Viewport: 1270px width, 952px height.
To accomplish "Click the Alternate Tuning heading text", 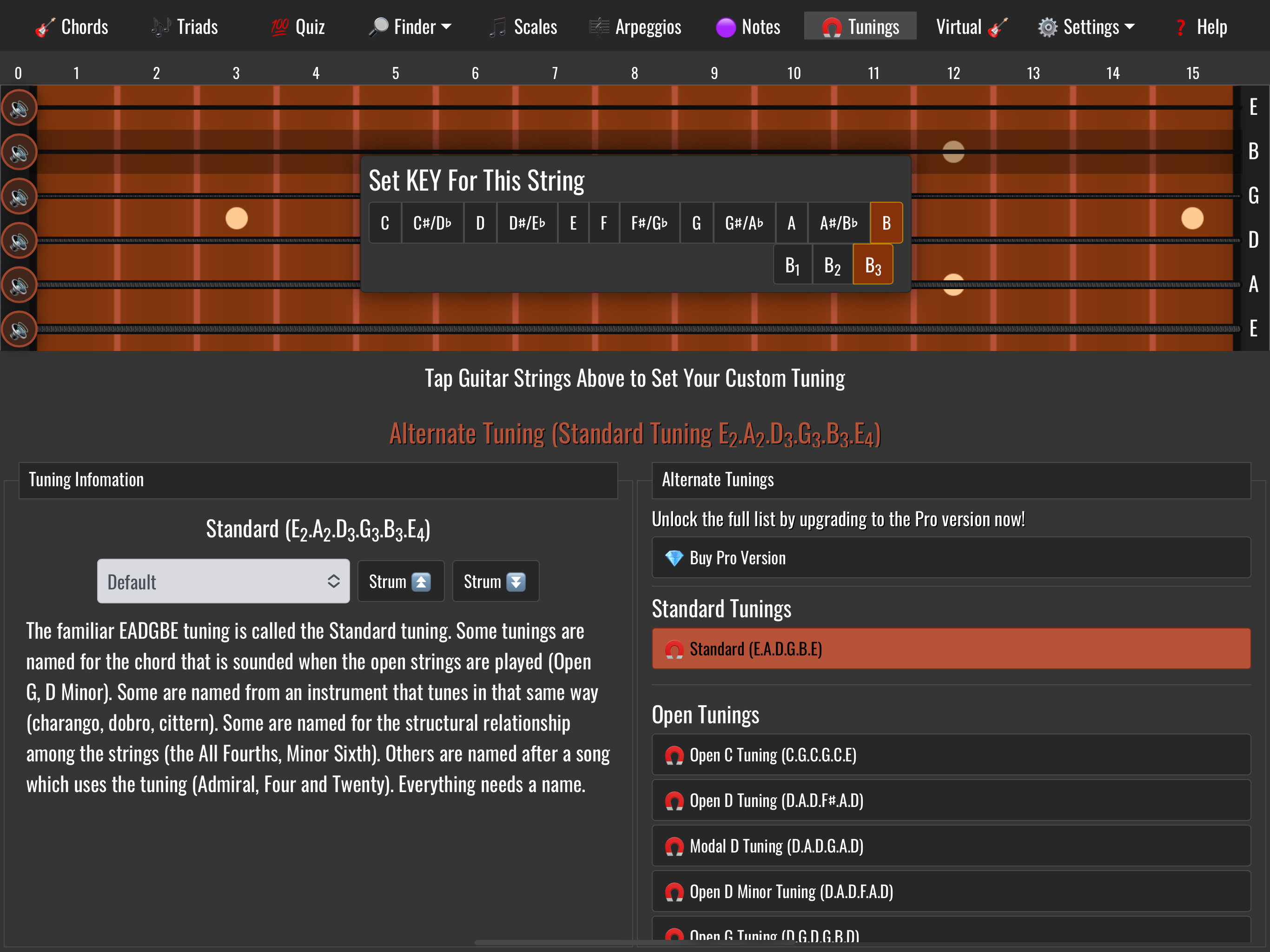I will [x=635, y=434].
